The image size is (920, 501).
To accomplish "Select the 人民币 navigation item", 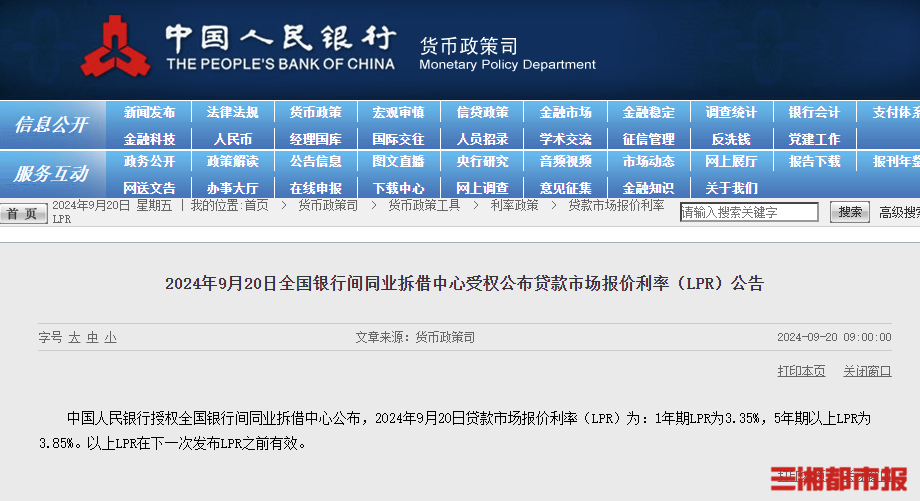I will (232, 139).
